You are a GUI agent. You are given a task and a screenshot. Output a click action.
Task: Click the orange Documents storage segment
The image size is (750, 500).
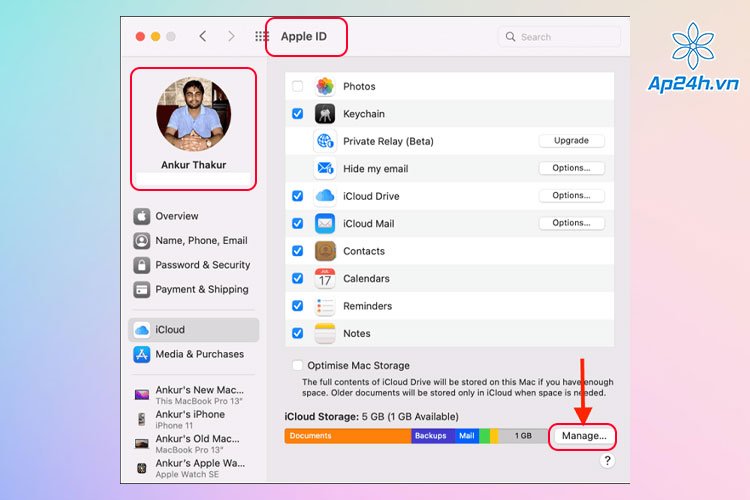click(348, 436)
